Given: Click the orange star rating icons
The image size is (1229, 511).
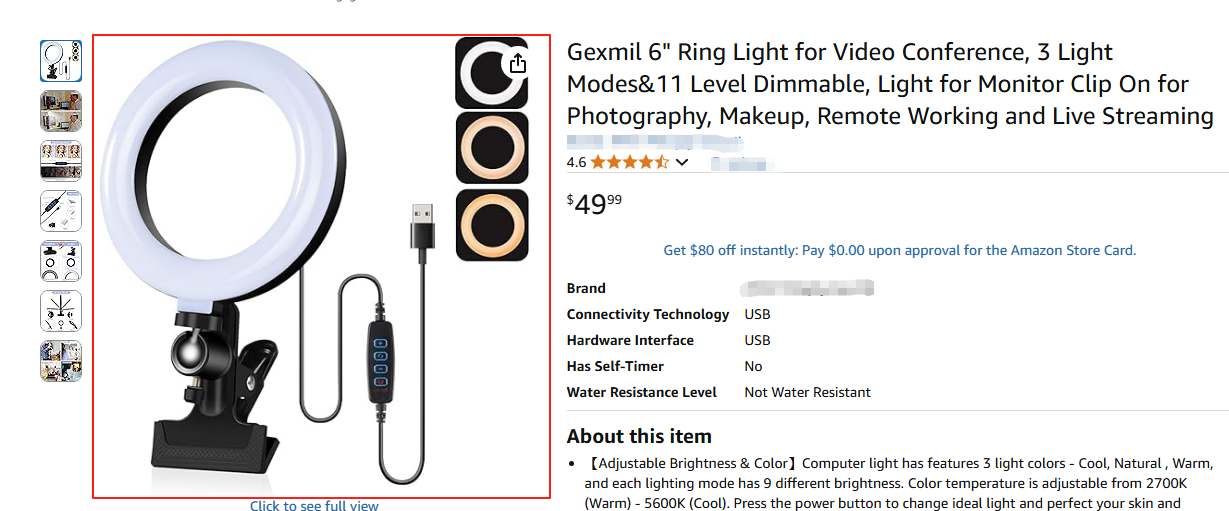Looking at the screenshot, I should (x=629, y=162).
